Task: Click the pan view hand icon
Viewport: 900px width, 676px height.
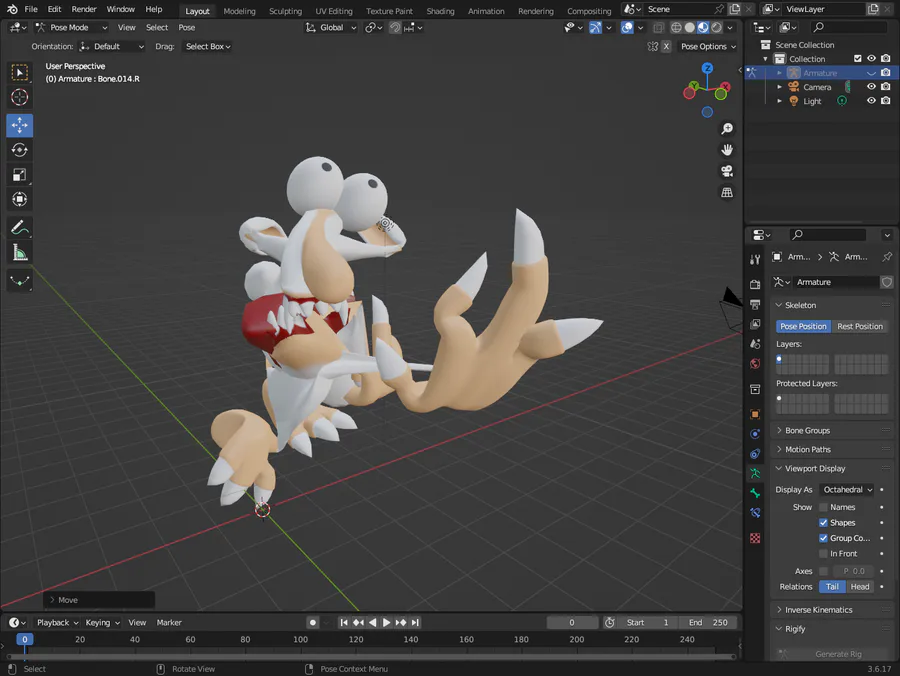Action: 727,150
